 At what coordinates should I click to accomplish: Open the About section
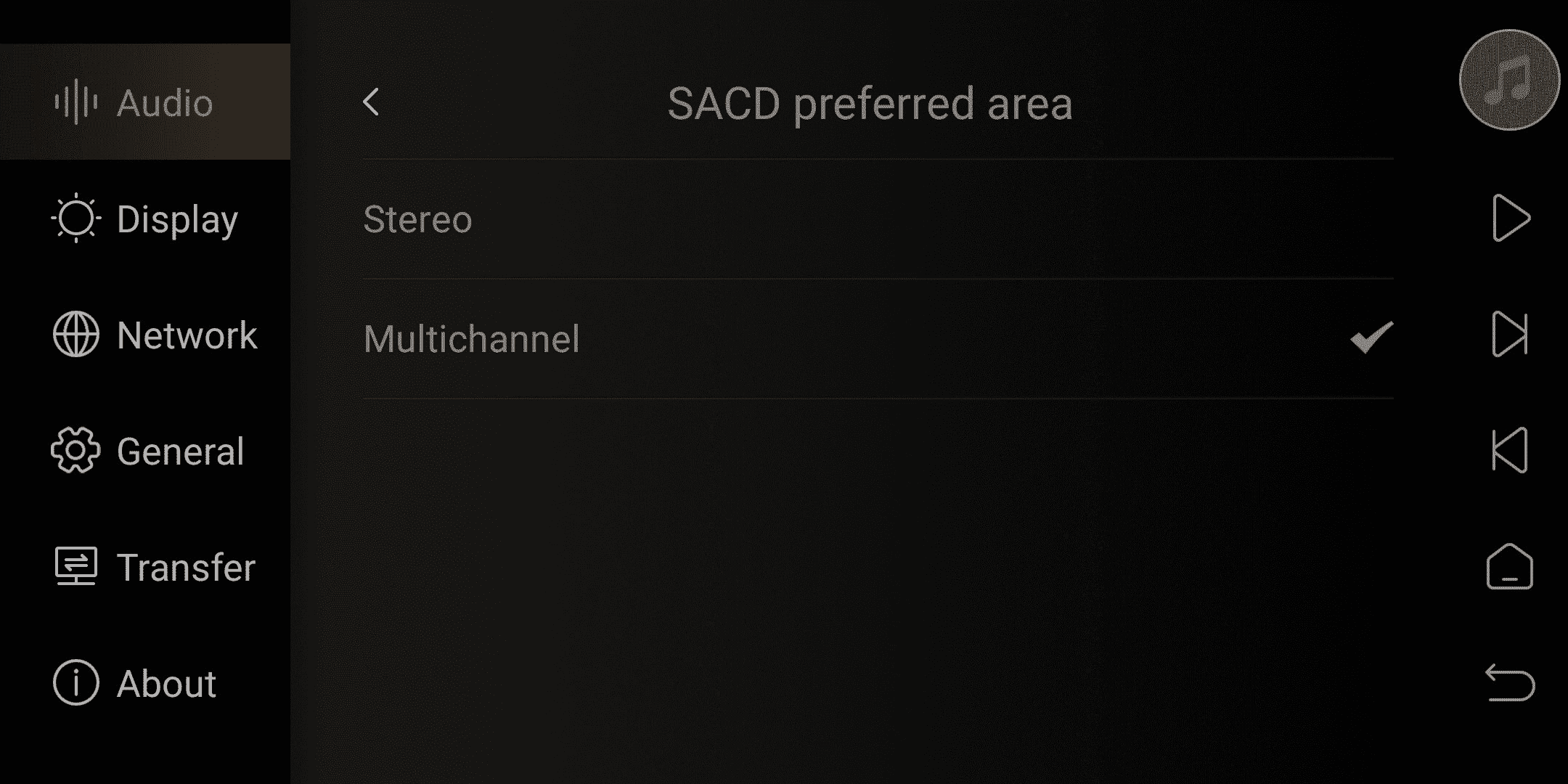point(145,682)
